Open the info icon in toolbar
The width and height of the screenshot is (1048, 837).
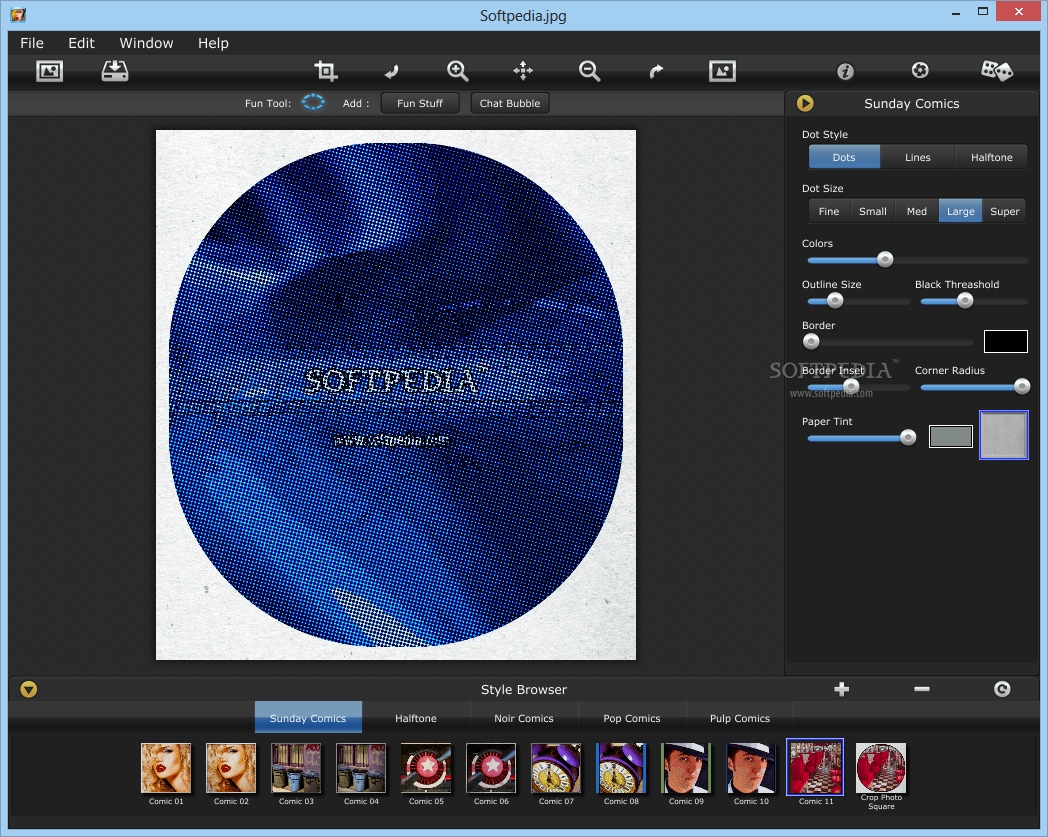point(845,71)
